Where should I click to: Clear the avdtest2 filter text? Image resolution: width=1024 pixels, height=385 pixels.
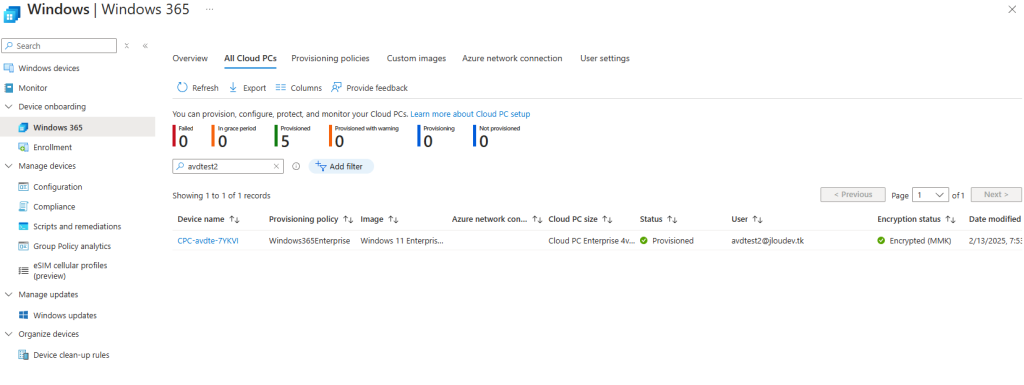point(276,166)
